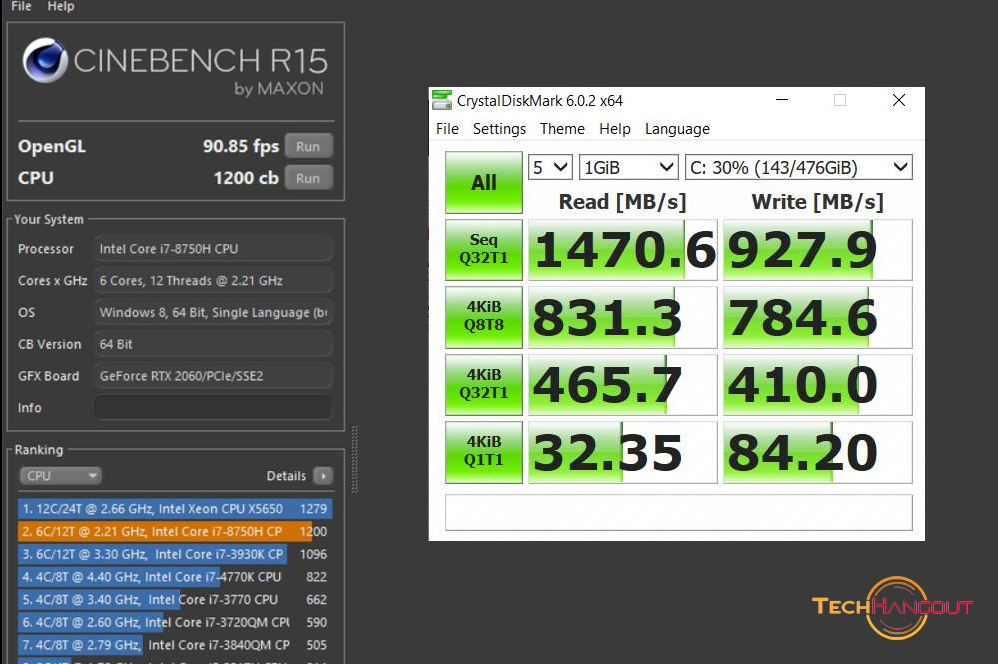The width and height of the screenshot is (998, 664).
Task: Open CrystalDiskMark File menu
Action: (447, 129)
